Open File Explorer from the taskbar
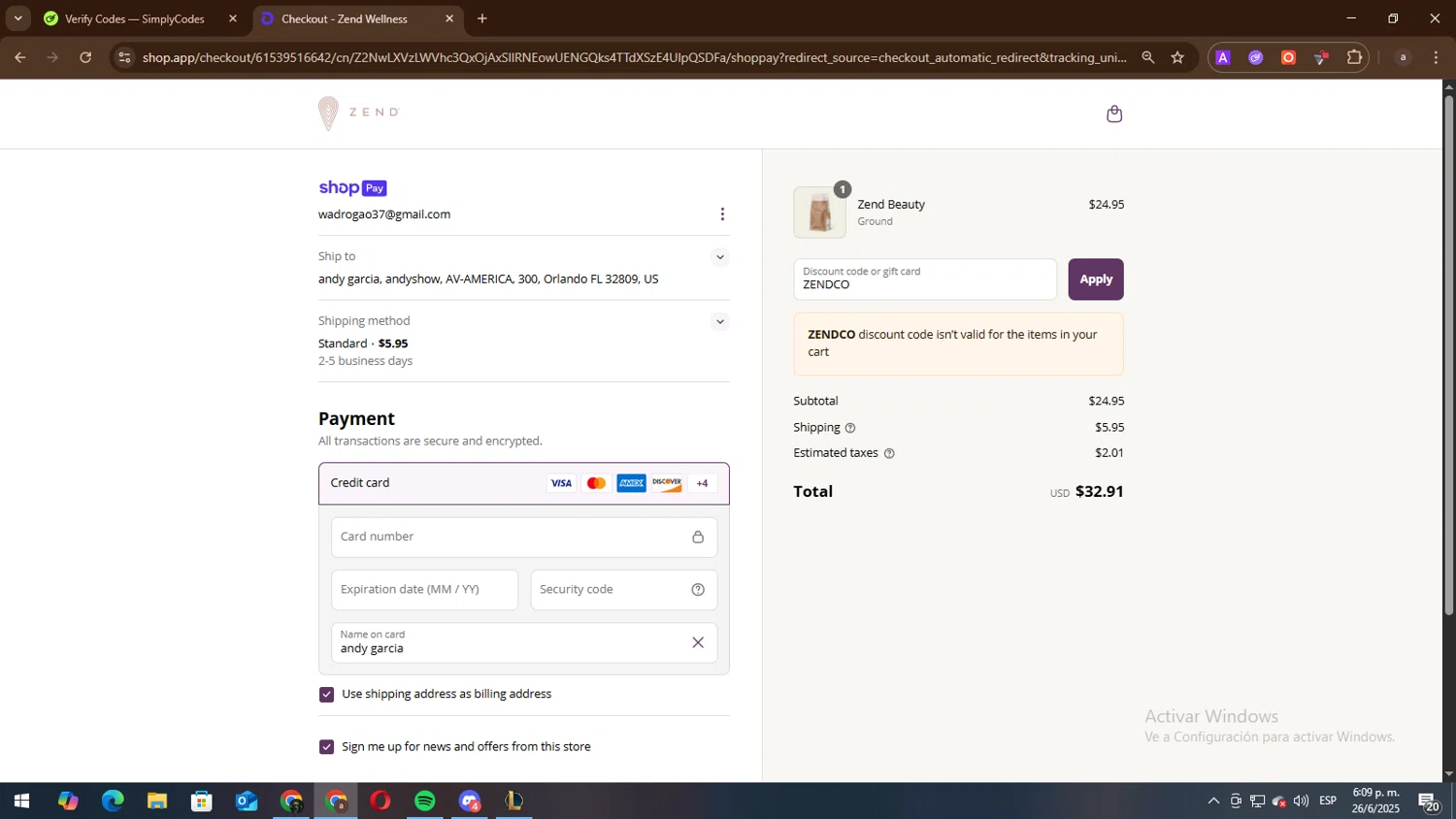This screenshot has height=819, width=1456. point(157,802)
